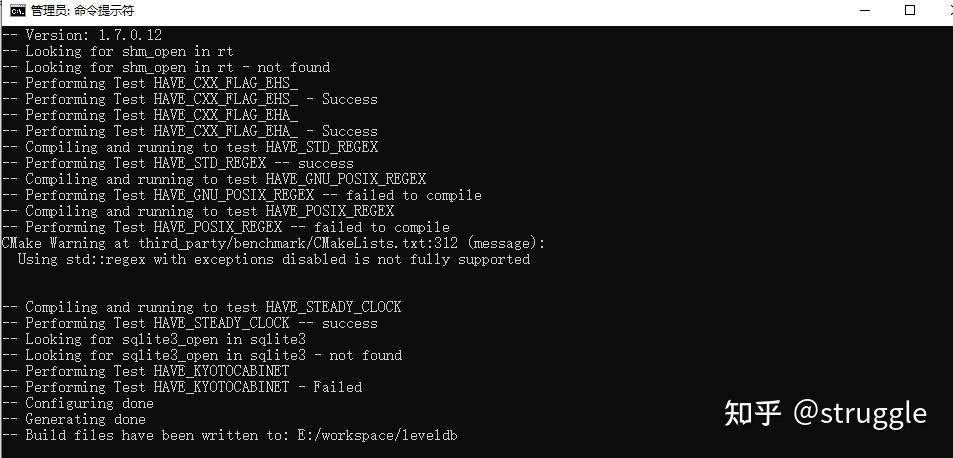This screenshot has height=458, width=953.
Task: Click the Performing Test HAVE_POSIX_REGEX -- failed to compile line
Action: coord(225,227)
